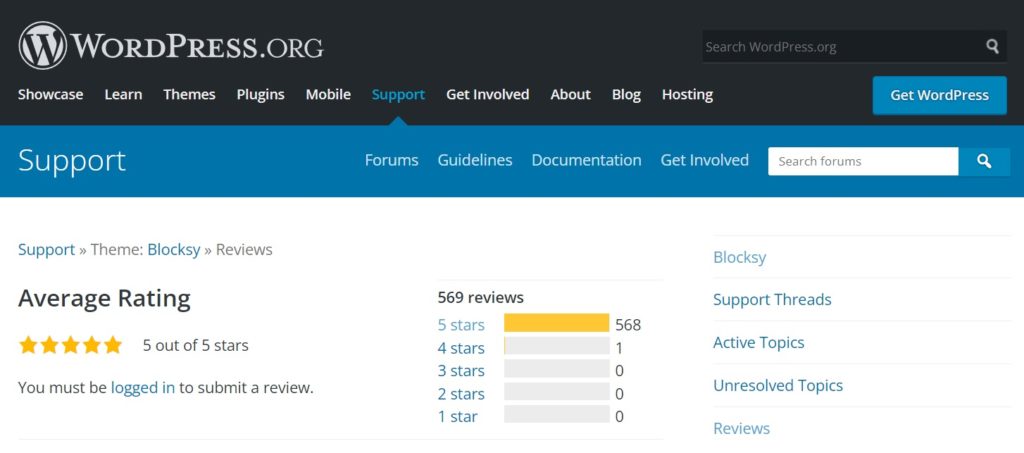Filter reviews by 4 stars

pos(461,348)
